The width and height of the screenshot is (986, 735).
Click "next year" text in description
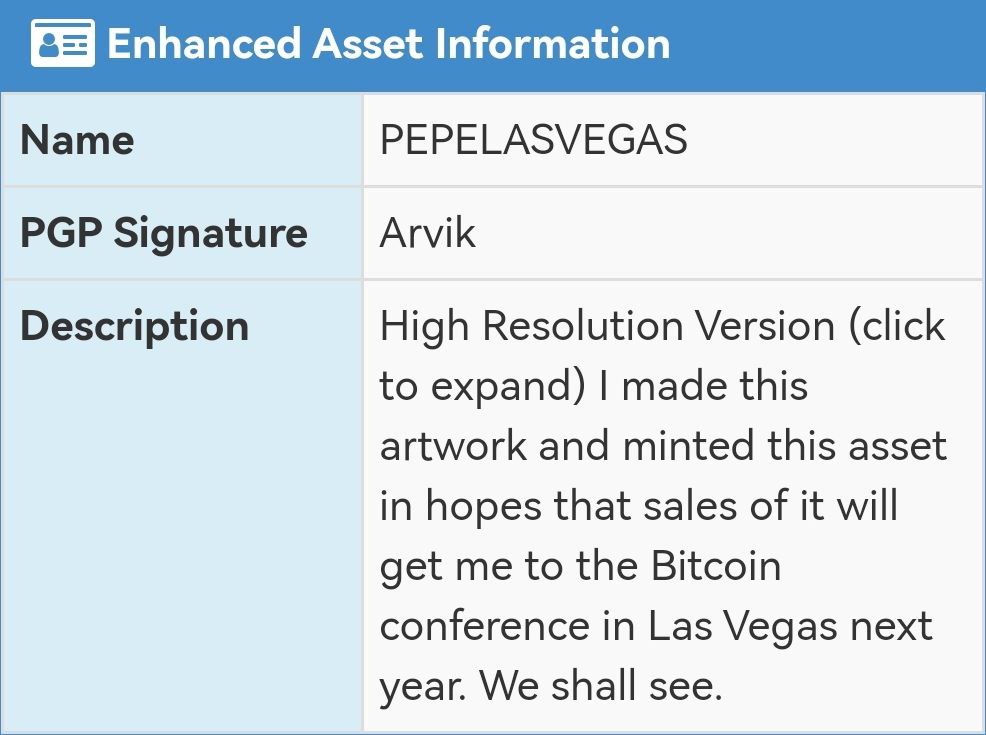[656, 656]
